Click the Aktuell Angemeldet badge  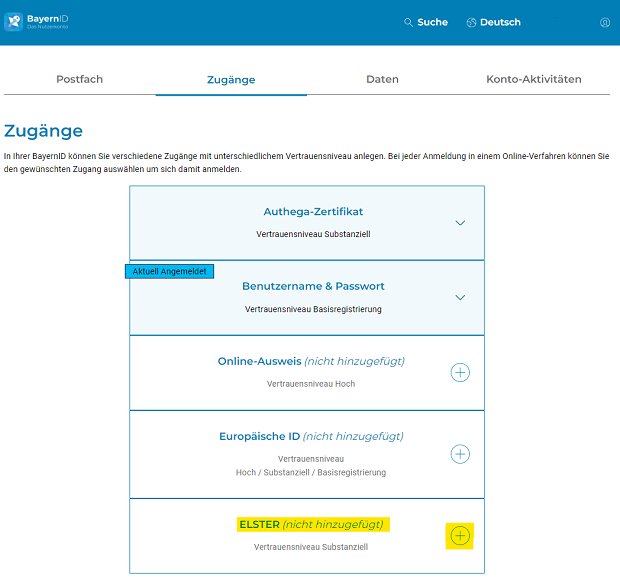coord(169,271)
